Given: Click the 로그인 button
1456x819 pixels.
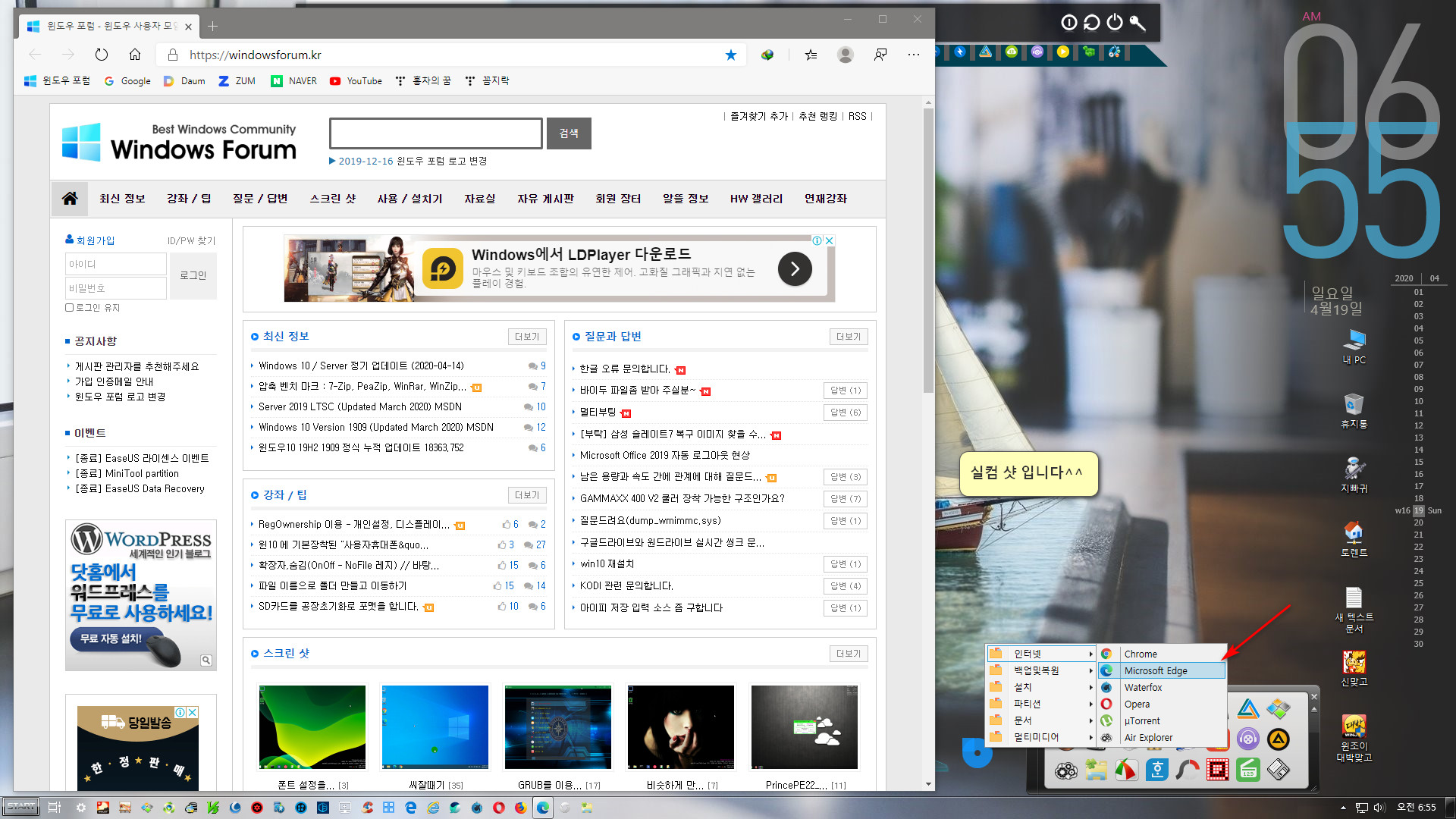Looking at the screenshot, I should click(x=193, y=275).
